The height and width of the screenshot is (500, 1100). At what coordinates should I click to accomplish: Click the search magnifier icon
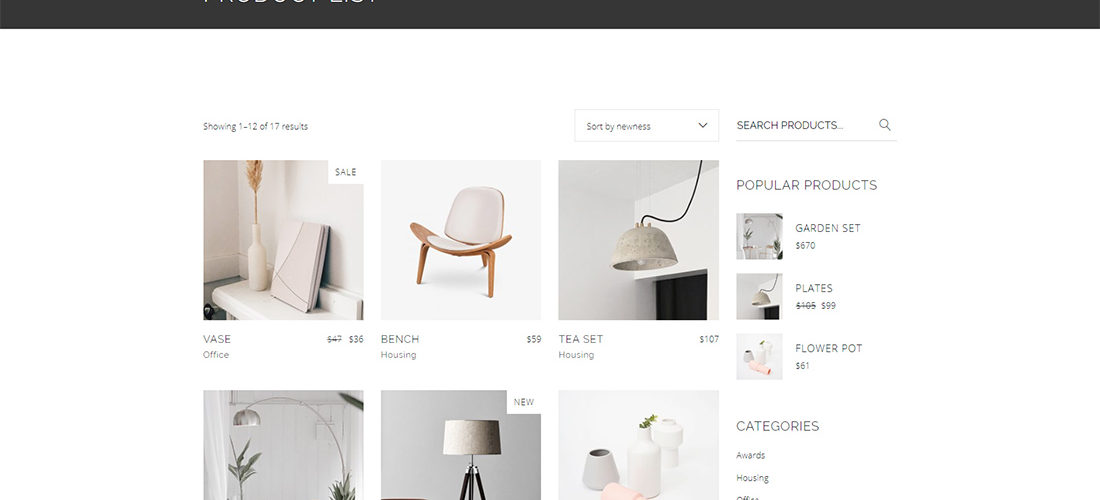coord(885,125)
